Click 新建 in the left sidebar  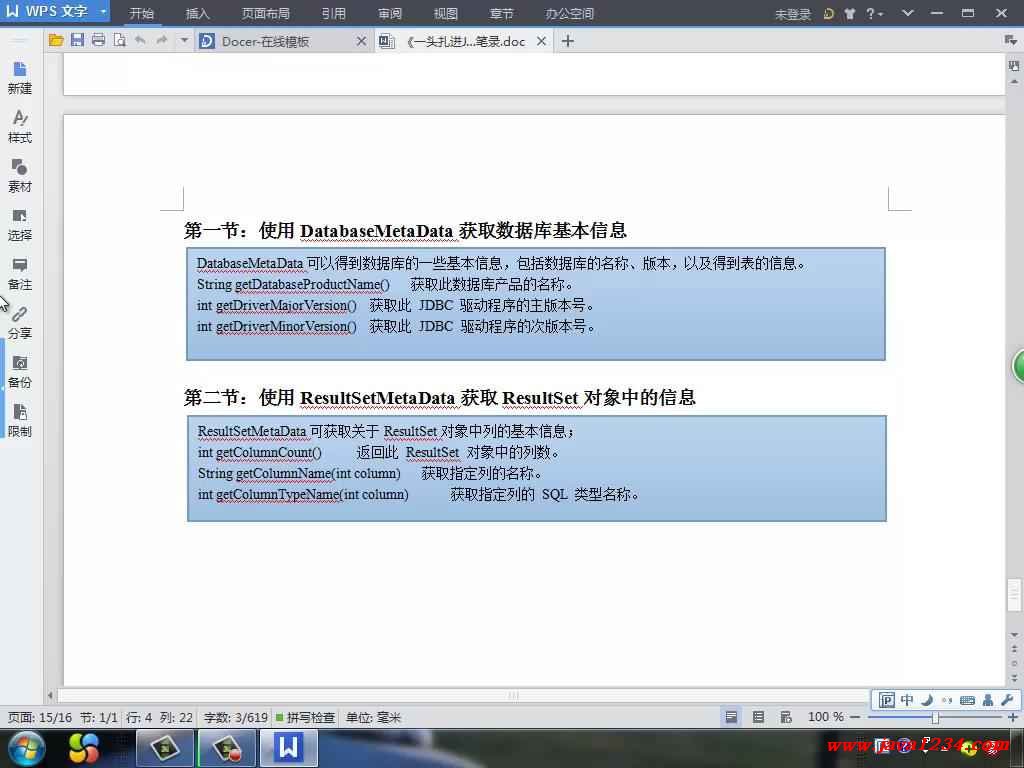[x=20, y=78]
